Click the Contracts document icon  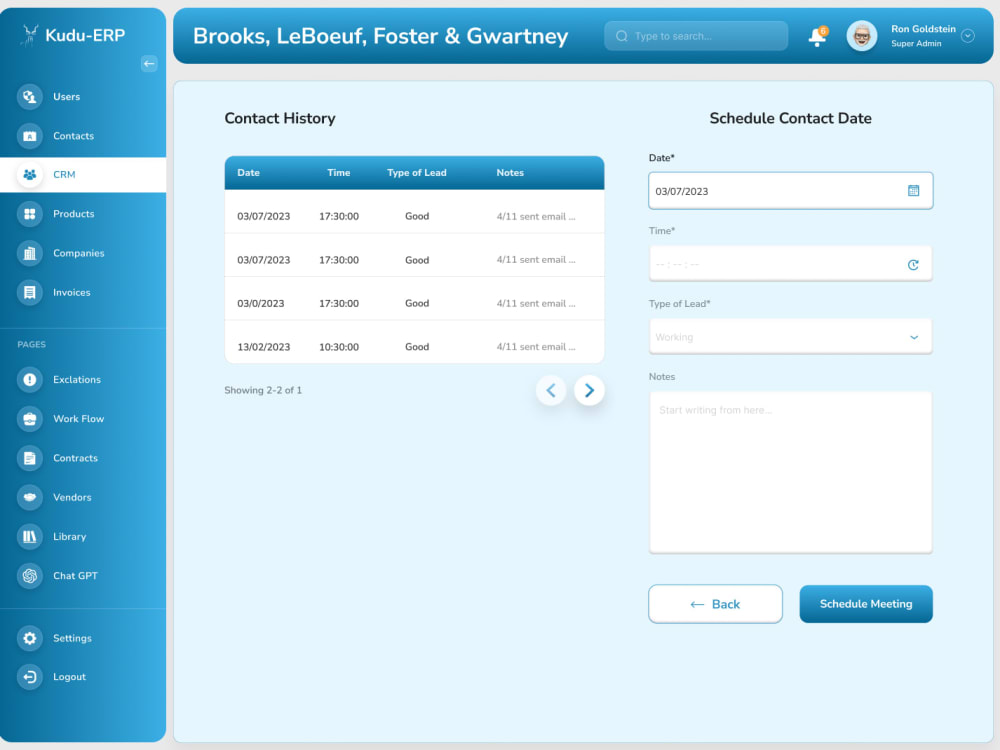tap(29, 458)
